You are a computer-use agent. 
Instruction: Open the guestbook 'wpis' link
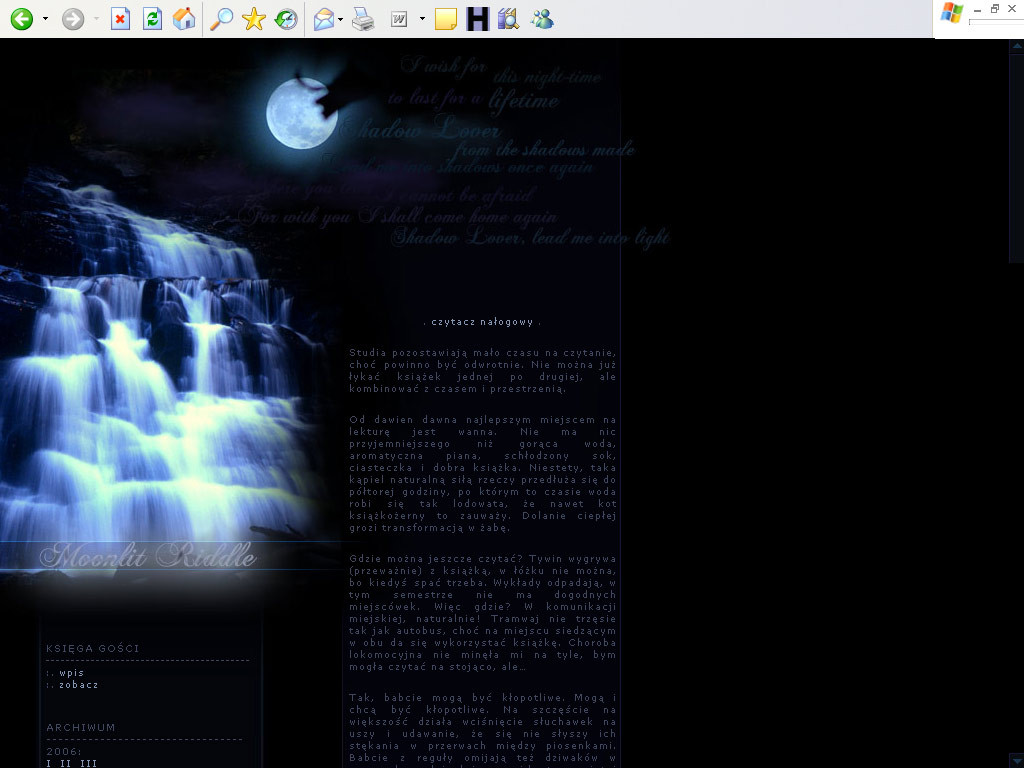coord(71,673)
